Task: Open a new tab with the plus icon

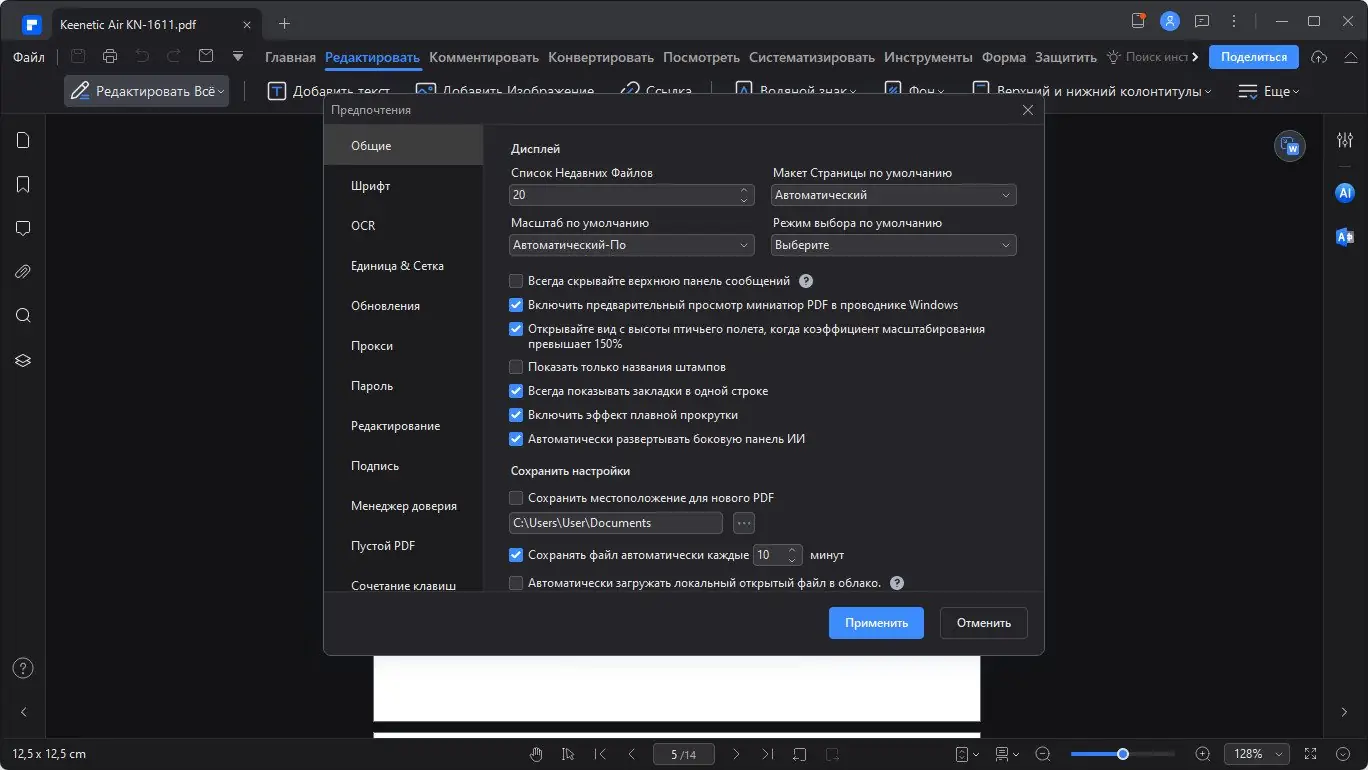Action: 284,22
